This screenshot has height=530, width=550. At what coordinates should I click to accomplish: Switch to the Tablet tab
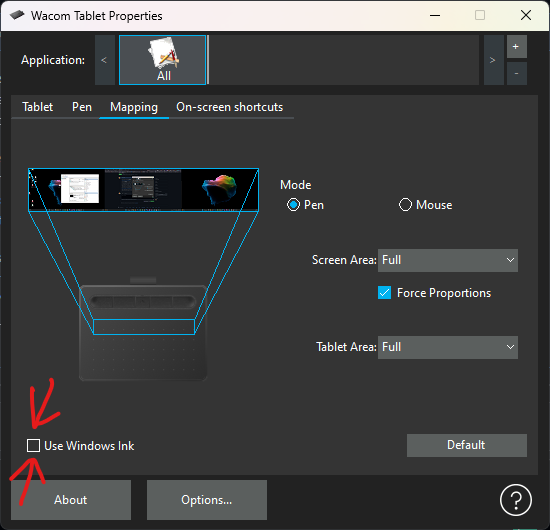[x=38, y=107]
